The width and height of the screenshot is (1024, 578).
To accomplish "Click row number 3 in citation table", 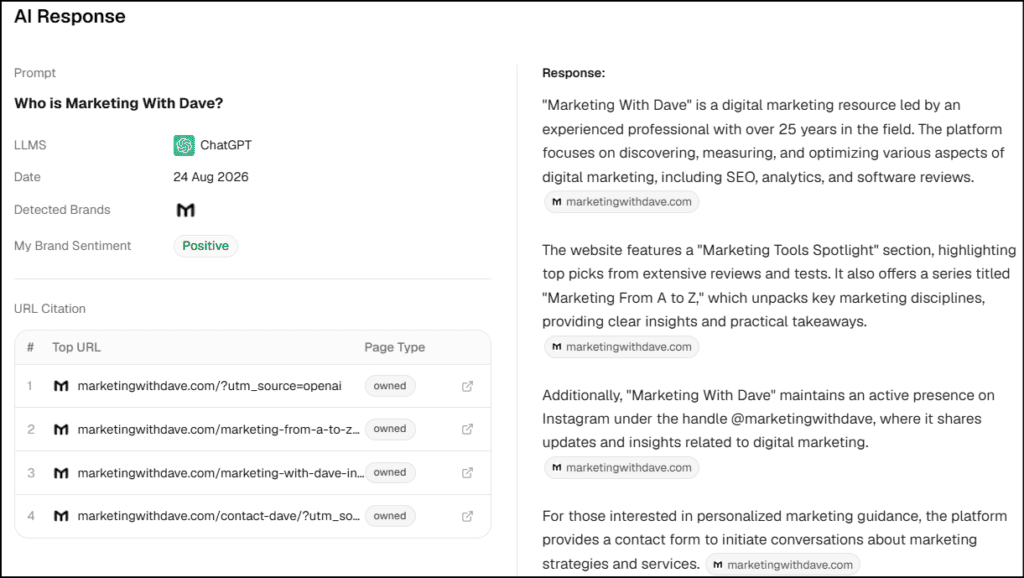I will tap(31, 473).
